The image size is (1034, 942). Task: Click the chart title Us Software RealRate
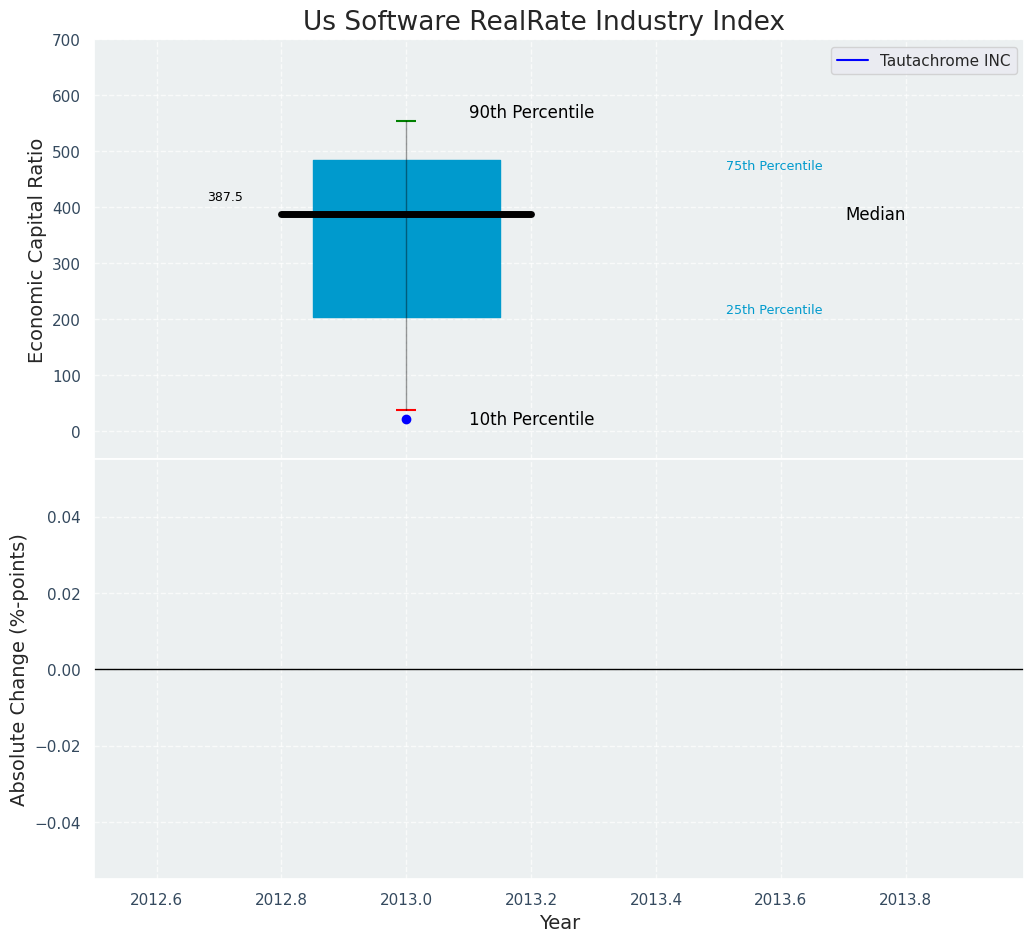point(543,22)
